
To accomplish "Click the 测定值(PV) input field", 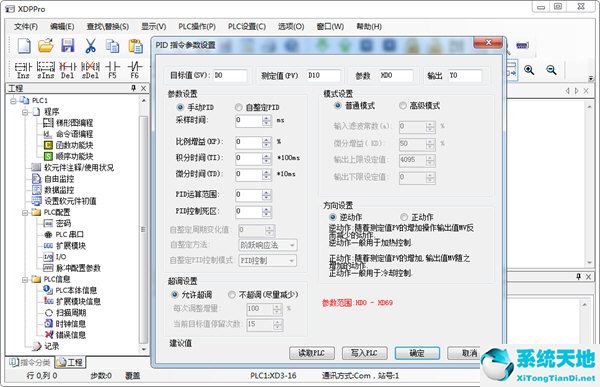I will 323,75.
